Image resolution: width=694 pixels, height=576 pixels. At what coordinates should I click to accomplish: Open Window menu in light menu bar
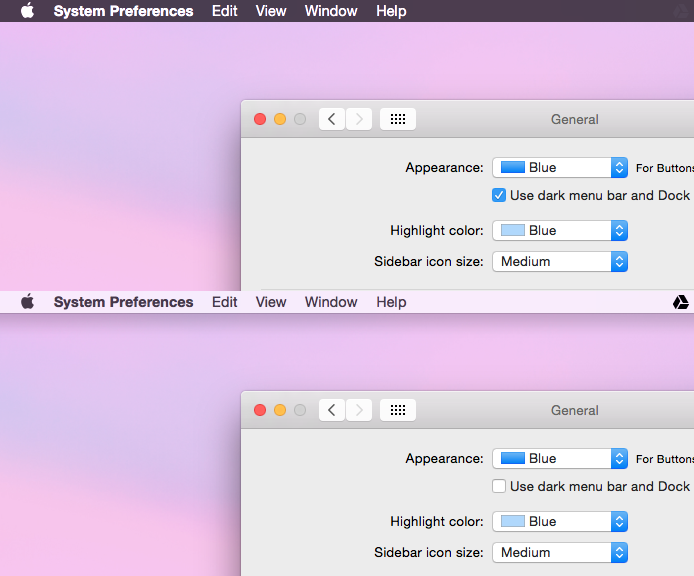coord(331,302)
